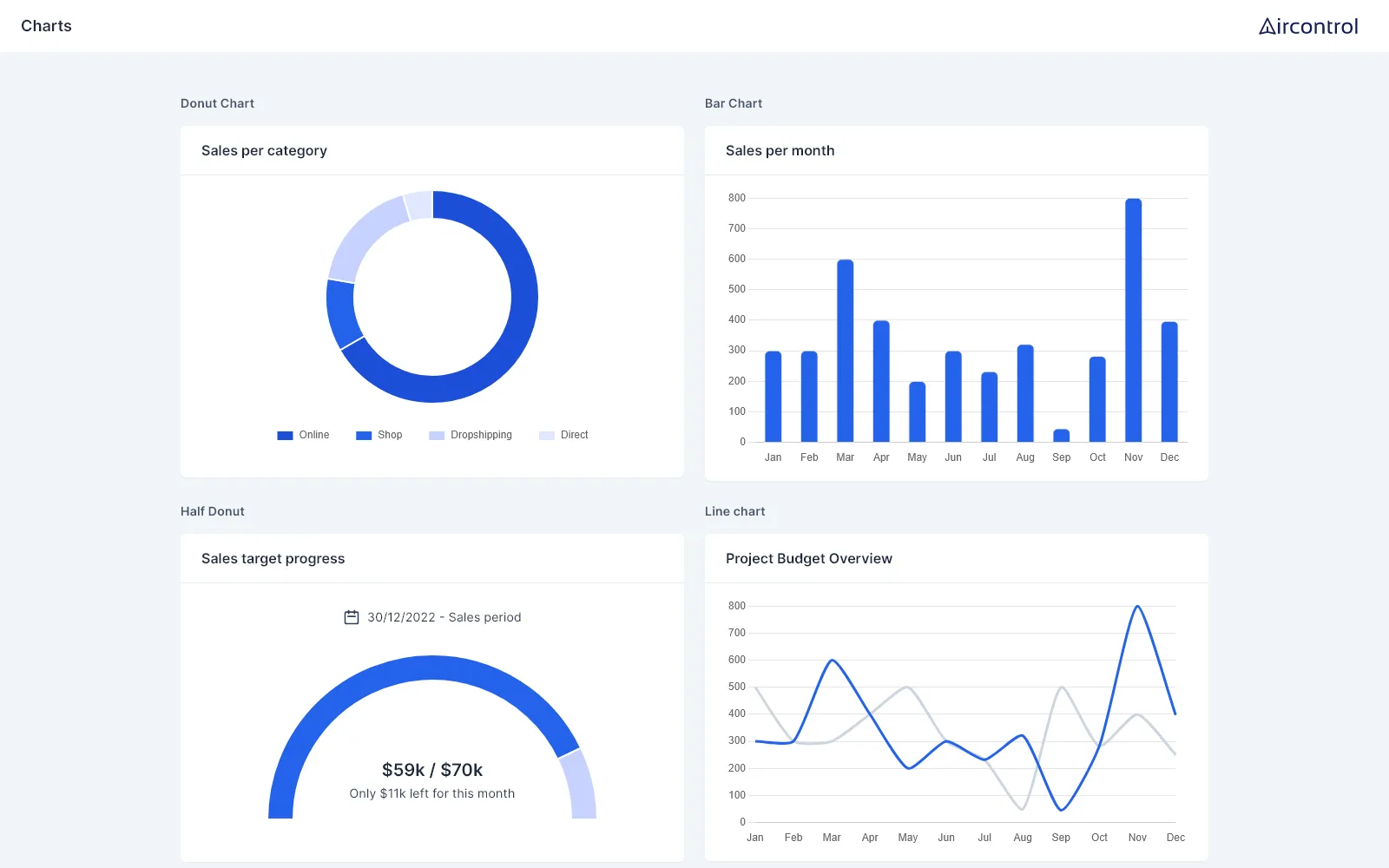Click the November bar in Sales per month
Viewport: 1389px width, 868px height.
click(x=1134, y=320)
